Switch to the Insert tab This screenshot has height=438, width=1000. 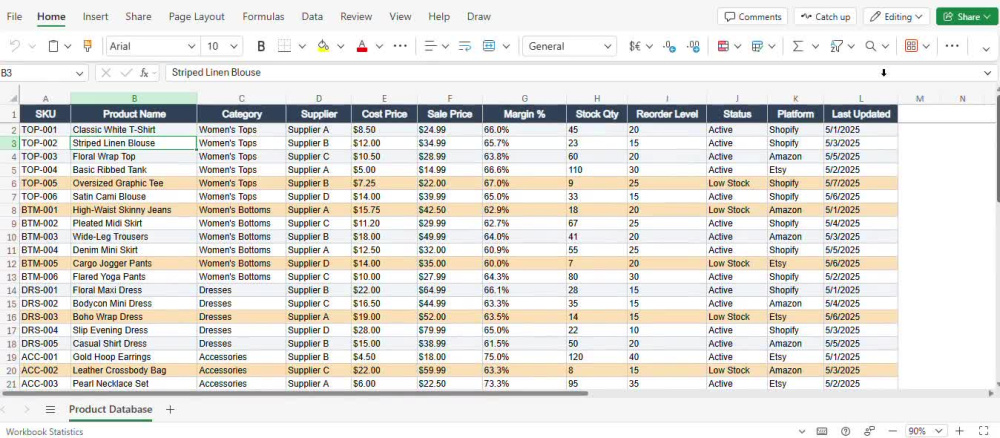click(x=96, y=17)
